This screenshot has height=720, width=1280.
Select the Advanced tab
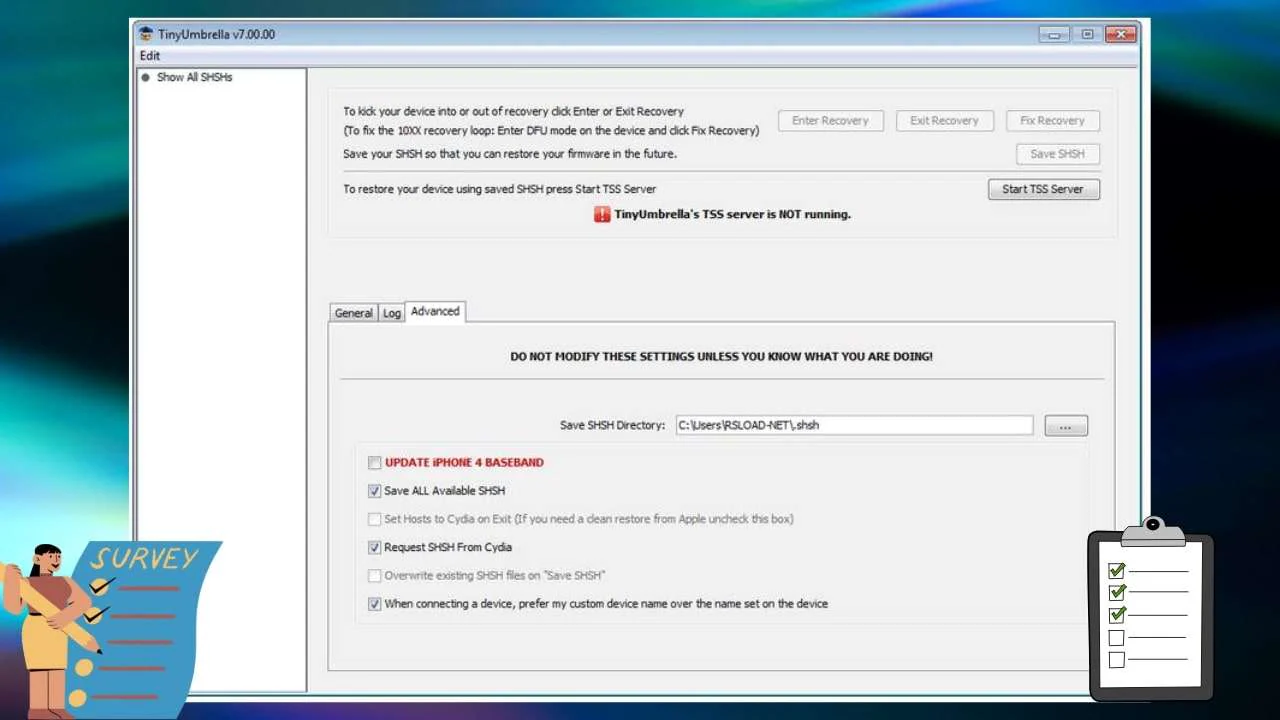(435, 311)
